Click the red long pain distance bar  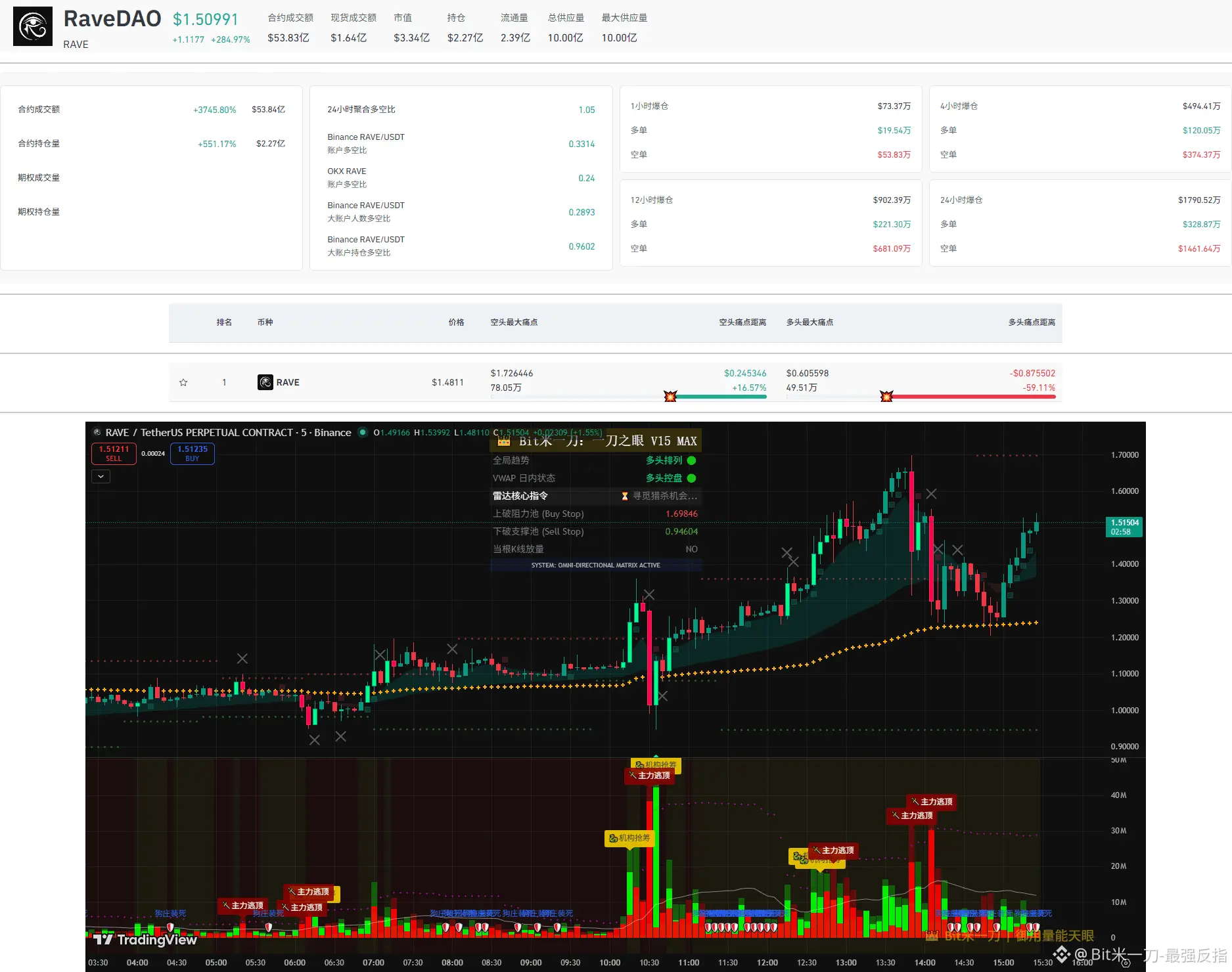point(971,397)
